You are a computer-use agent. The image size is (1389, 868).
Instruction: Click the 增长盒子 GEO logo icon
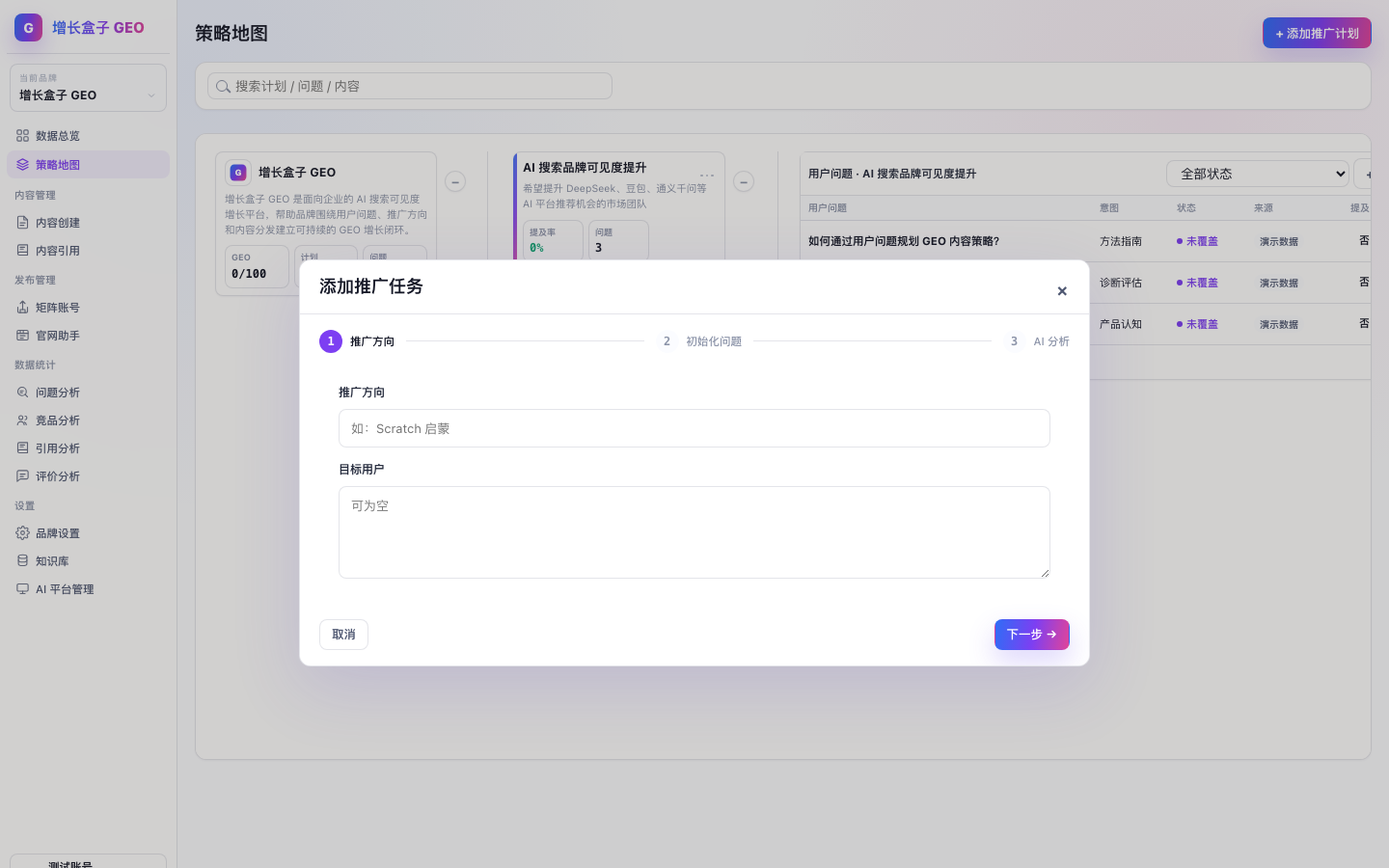pyautogui.click(x=28, y=28)
